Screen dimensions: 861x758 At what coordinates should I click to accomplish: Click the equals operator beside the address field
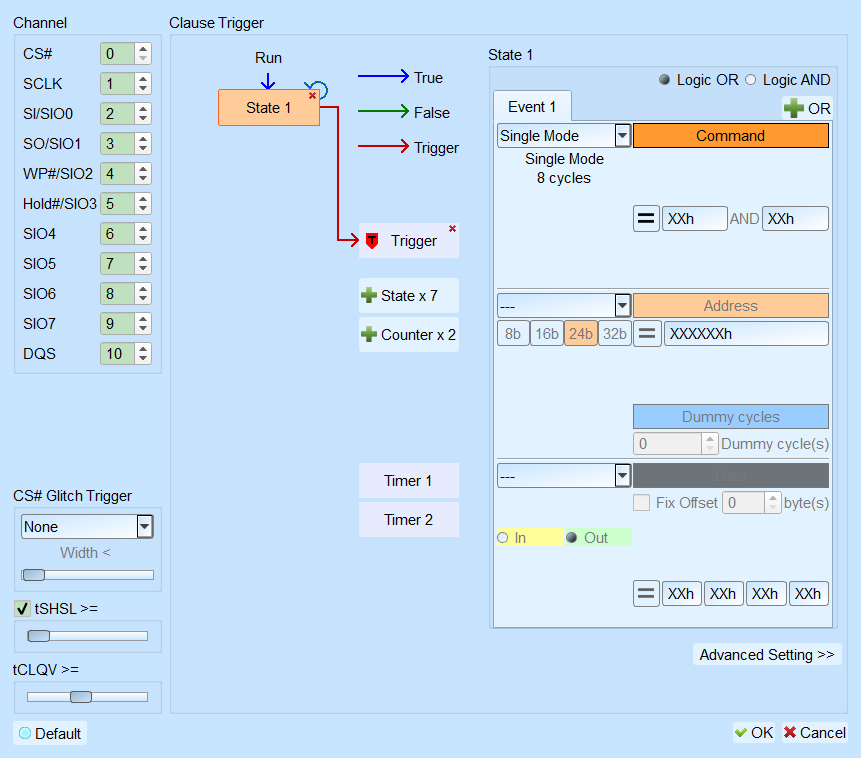click(x=647, y=333)
